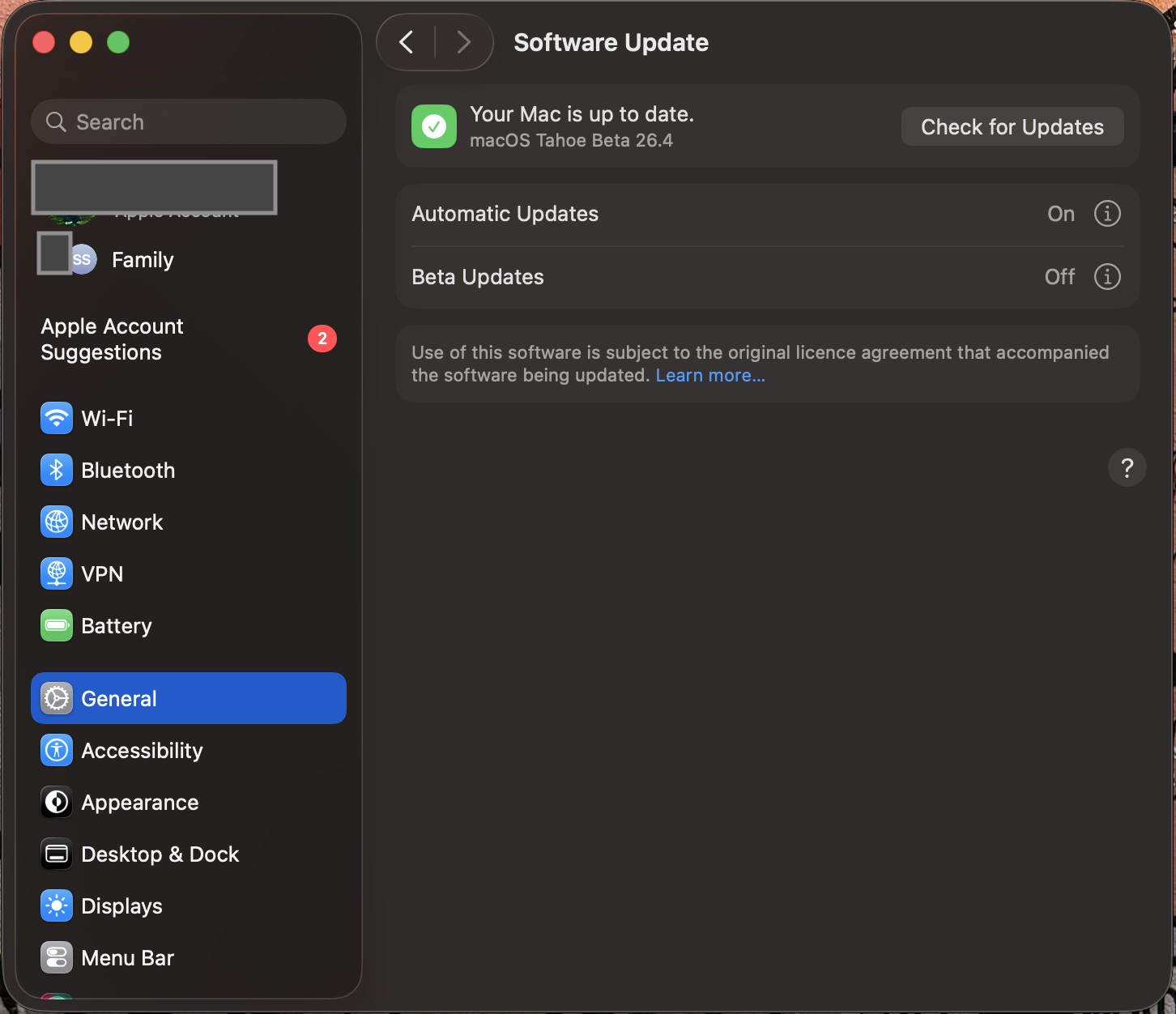This screenshot has height=1014, width=1176.
Task: Open Bluetooth settings via its icon
Action: (x=56, y=470)
